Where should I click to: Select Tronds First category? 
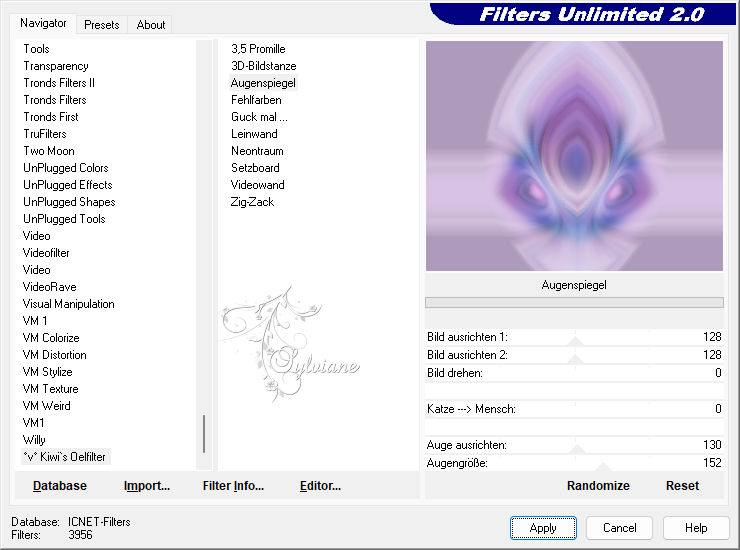(x=51, y=117)
